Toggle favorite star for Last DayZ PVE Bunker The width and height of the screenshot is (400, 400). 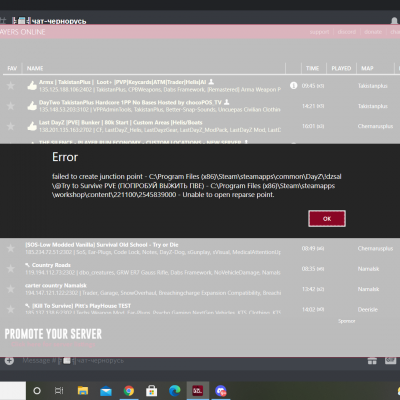coord(11,126)
